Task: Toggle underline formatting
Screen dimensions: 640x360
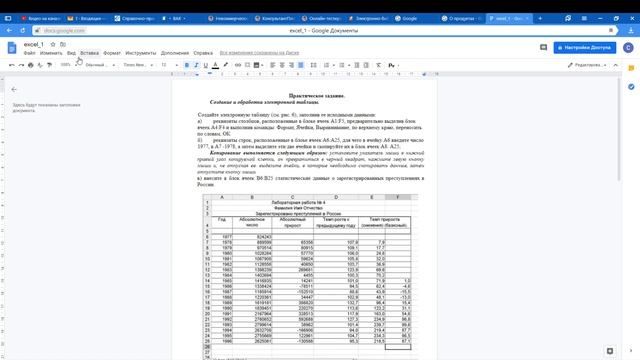Action: 206,65
